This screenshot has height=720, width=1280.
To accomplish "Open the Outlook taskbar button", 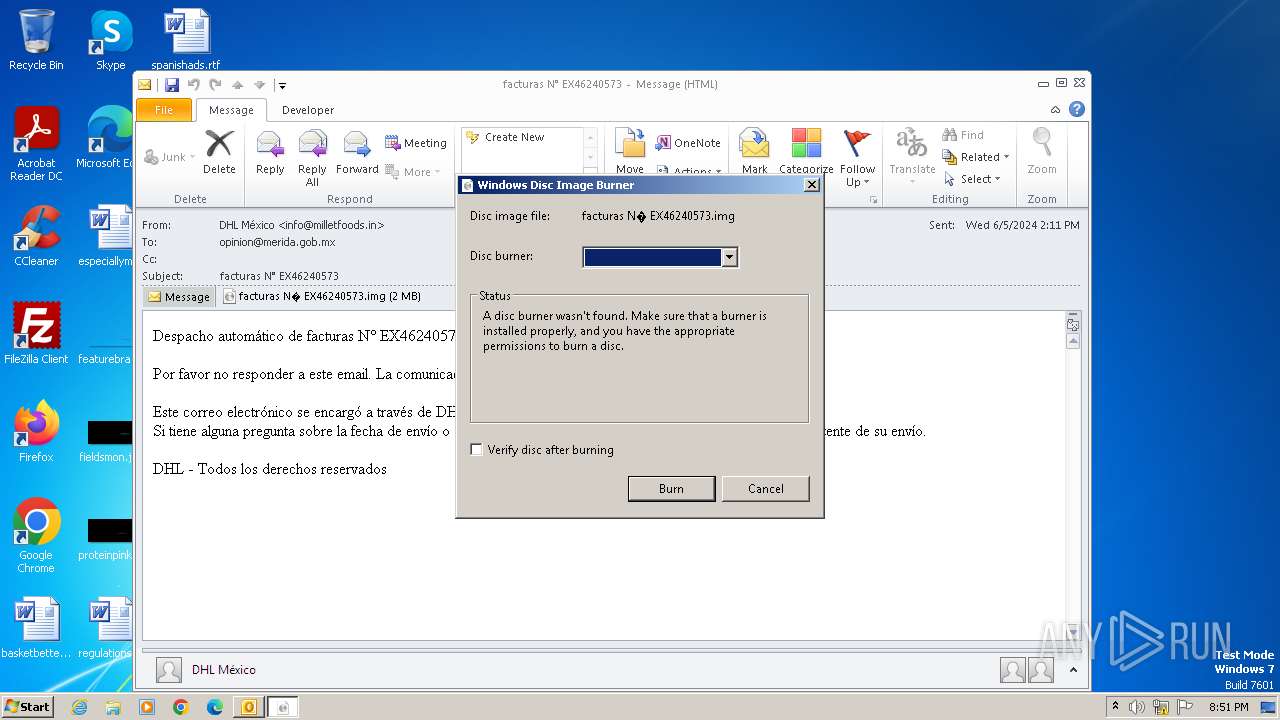I will click(248, 707).
